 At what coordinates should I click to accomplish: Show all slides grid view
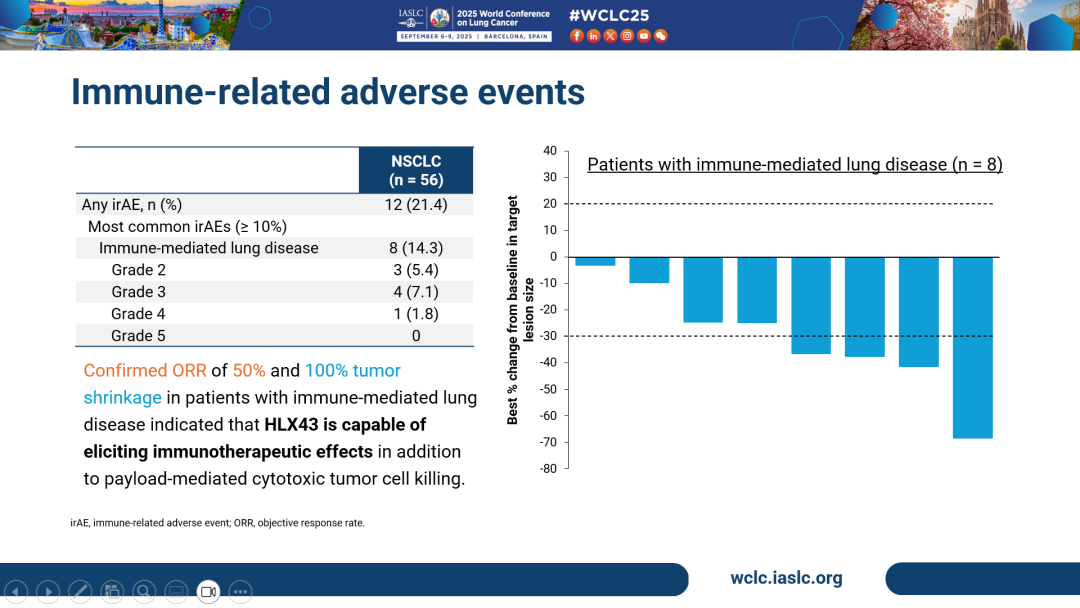click(x=112, y=591)
